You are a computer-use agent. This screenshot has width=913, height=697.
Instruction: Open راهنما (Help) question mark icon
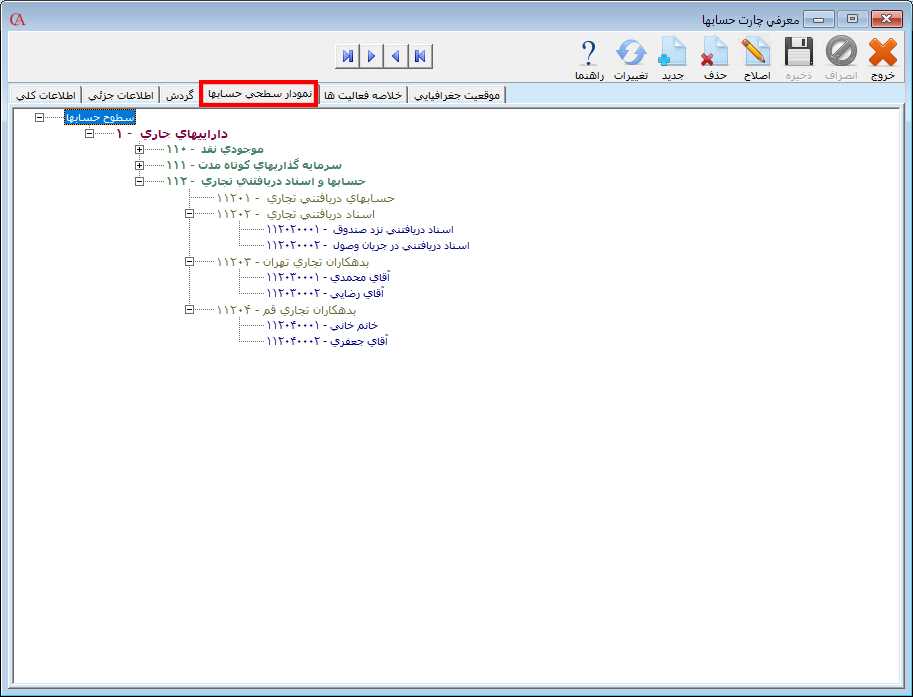pos(589,52)
